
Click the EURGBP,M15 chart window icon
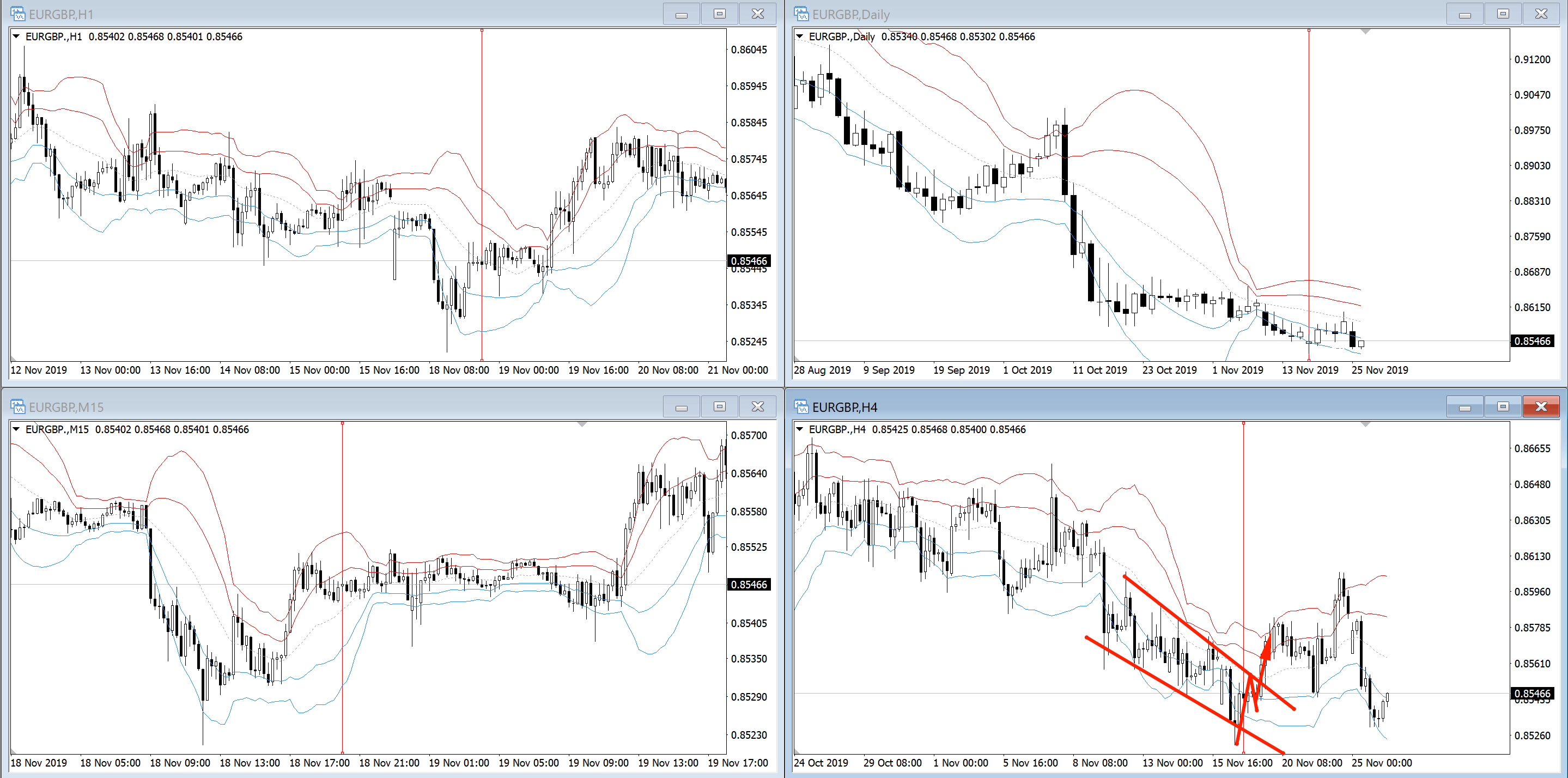coord(17,406)
